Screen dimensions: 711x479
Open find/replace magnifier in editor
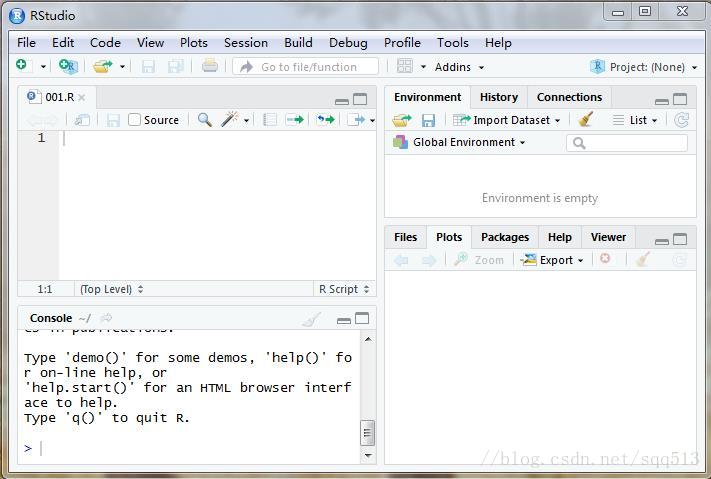pos(205,120)
